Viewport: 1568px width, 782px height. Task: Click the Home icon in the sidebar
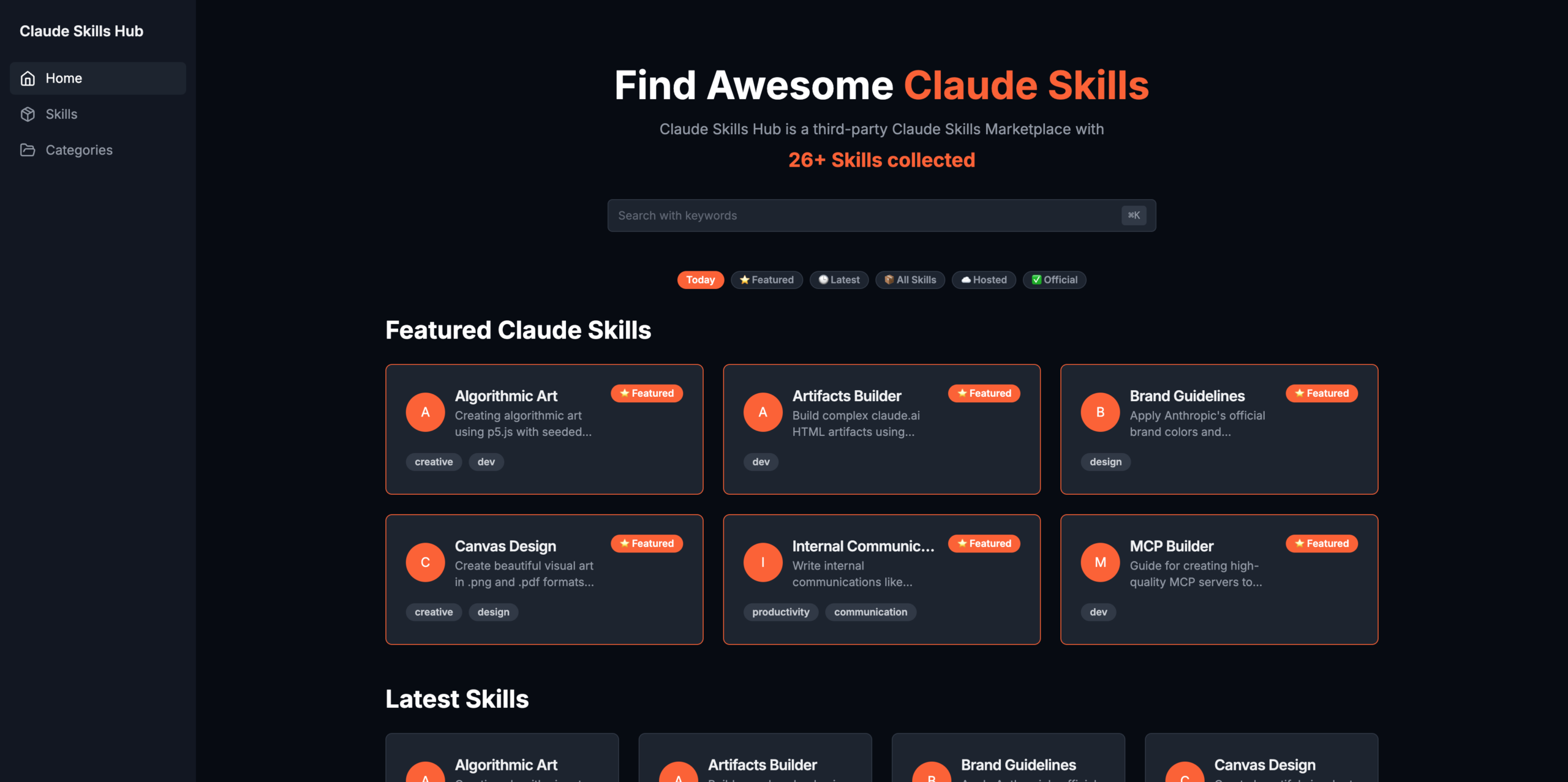(x=28, y=78)
